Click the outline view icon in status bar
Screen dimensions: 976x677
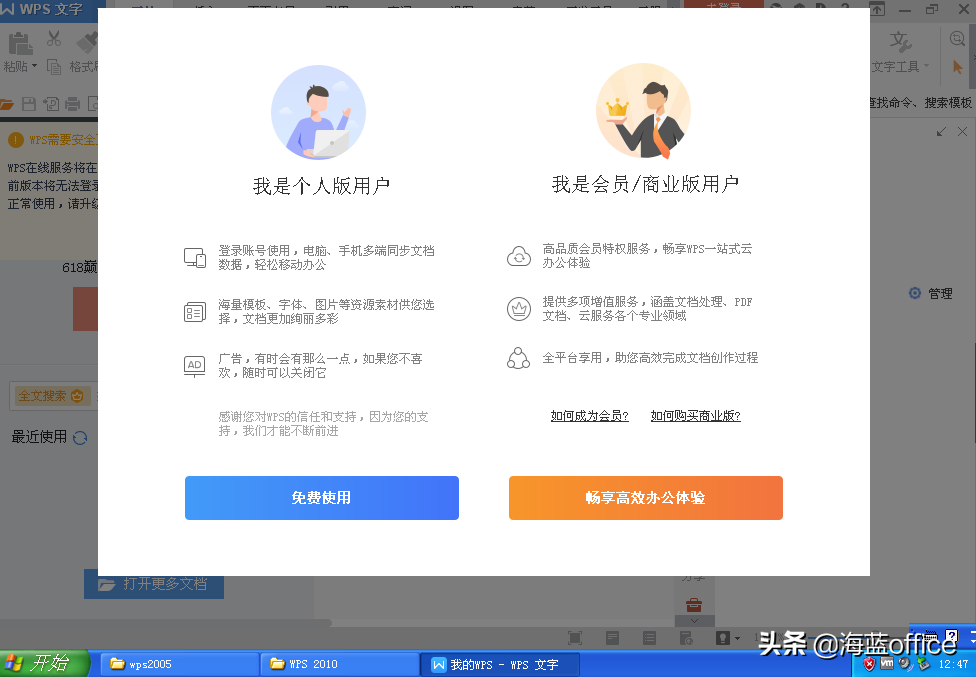point(649,638)
